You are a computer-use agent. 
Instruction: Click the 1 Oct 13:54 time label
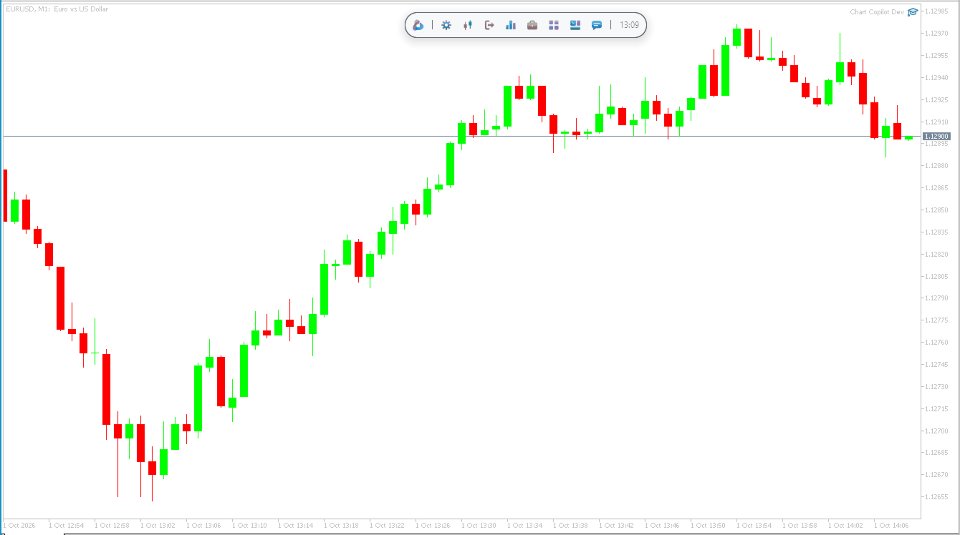pyautogui.click(x=754, y=525)
